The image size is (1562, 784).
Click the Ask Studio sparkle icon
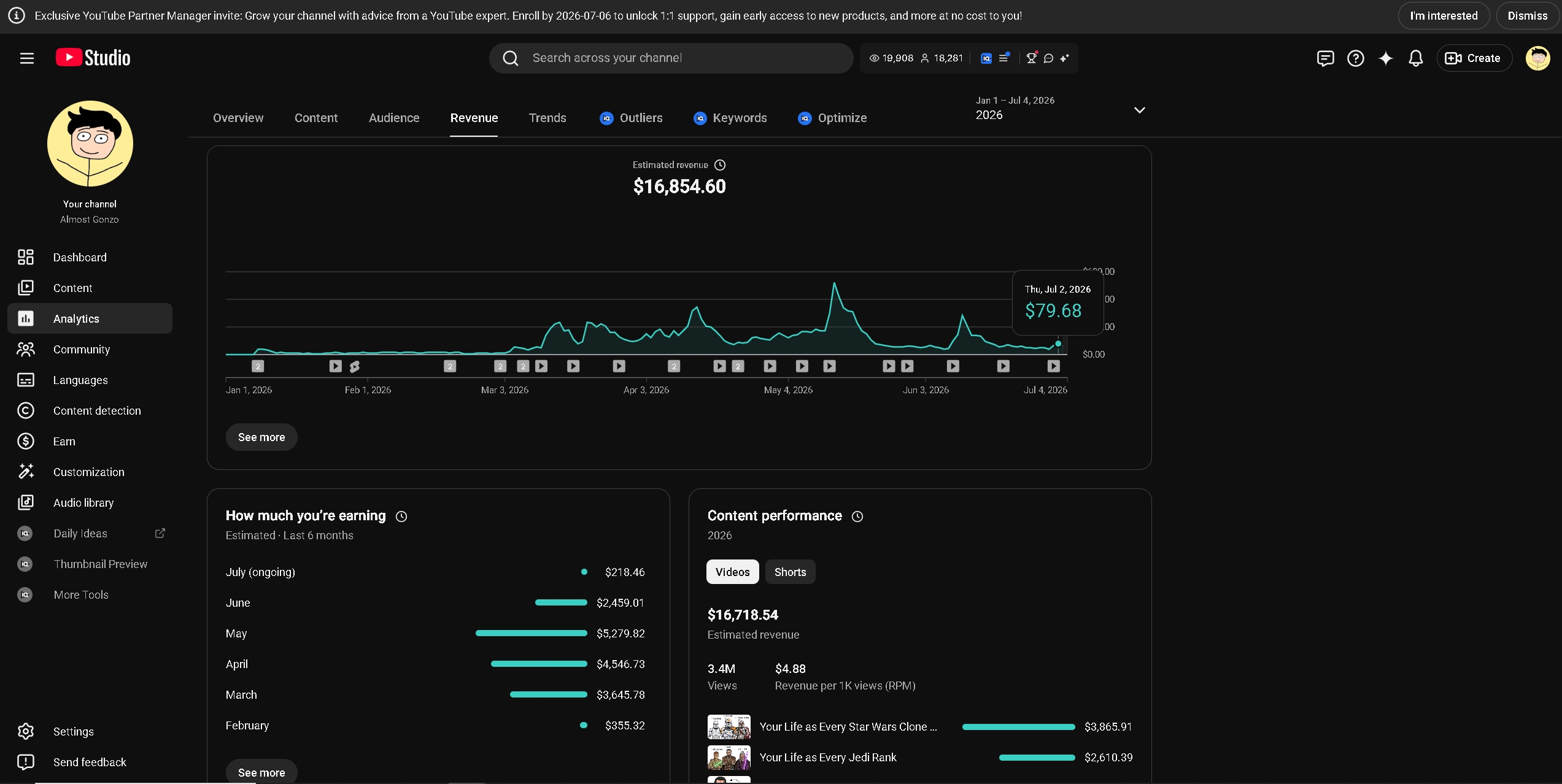tap(1385, 58)
